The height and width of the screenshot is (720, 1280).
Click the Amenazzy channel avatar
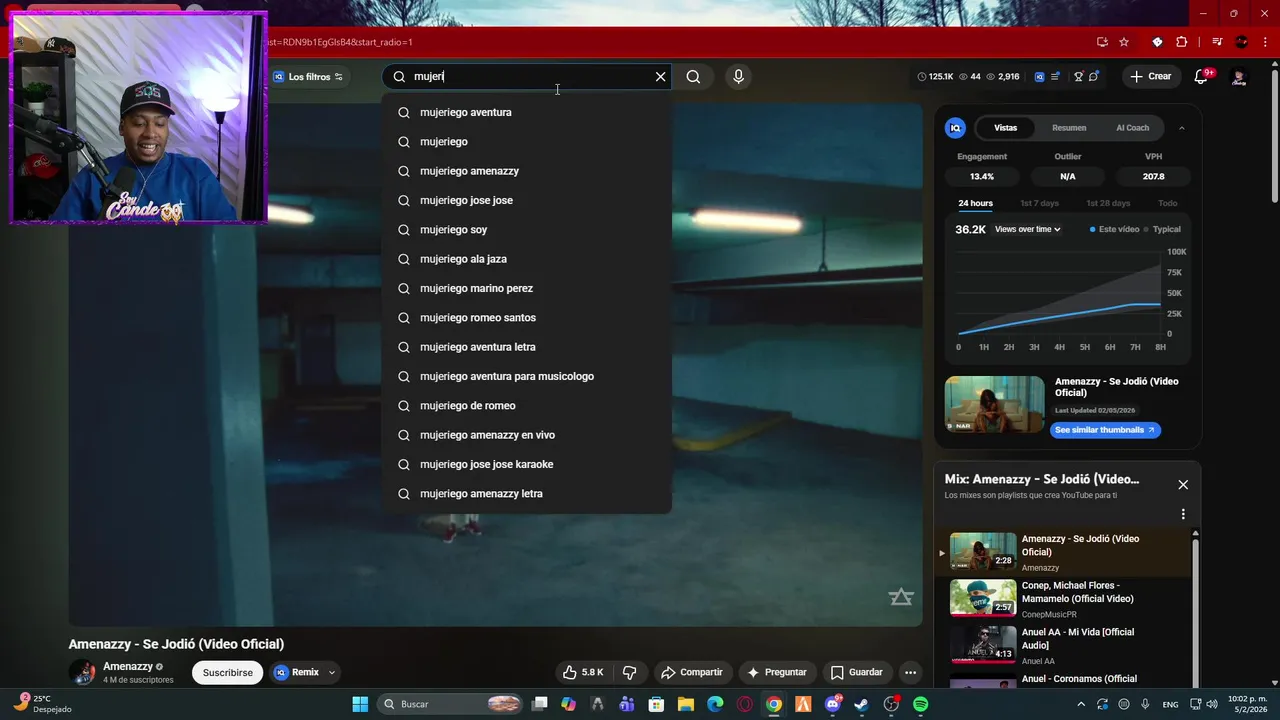pos(82,672)
